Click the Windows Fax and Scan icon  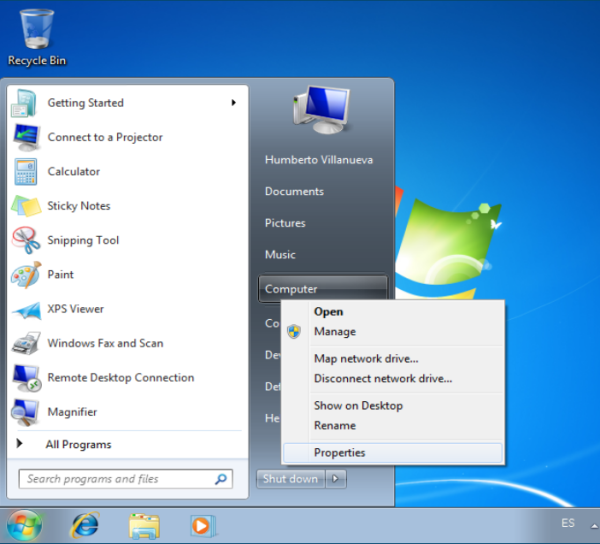pos(26,343)
